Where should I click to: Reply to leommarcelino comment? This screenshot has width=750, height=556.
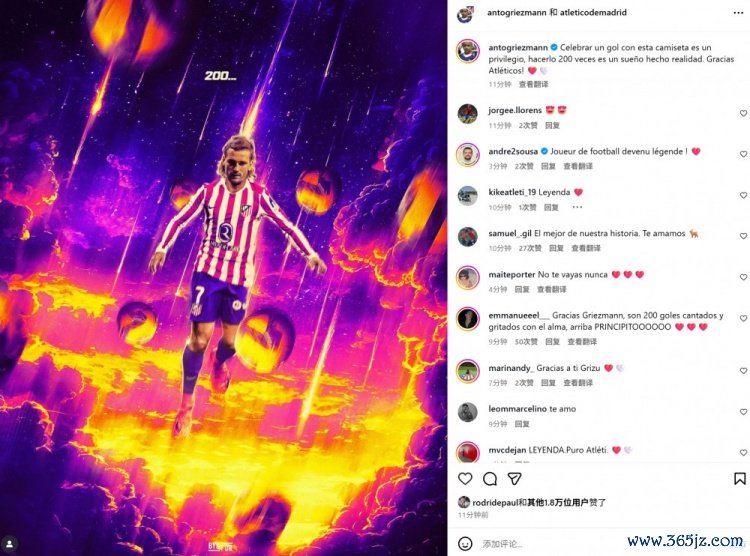coord(522,424)
